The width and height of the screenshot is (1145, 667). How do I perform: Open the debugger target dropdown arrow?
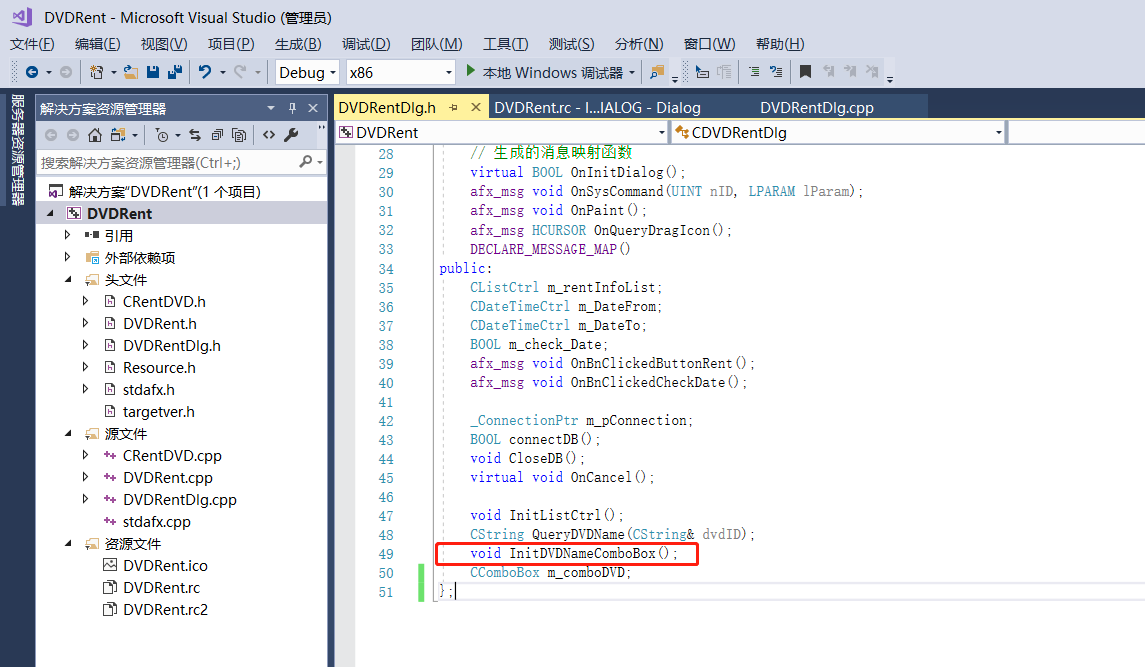pos(632,72)
